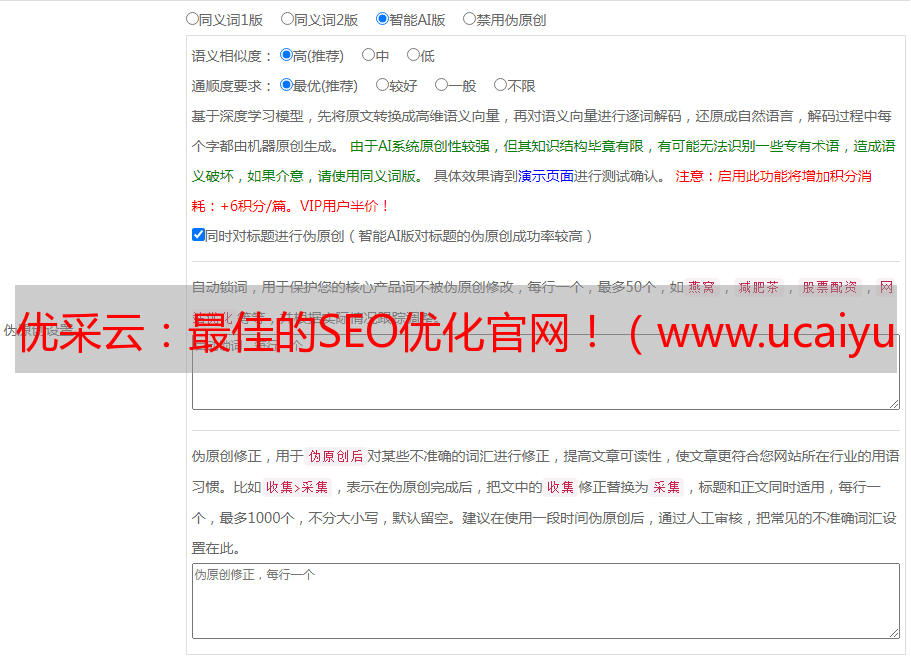Set 通顺度要求 to 不限
This screenshot has width=911, height=658.
tap(500, 85)
